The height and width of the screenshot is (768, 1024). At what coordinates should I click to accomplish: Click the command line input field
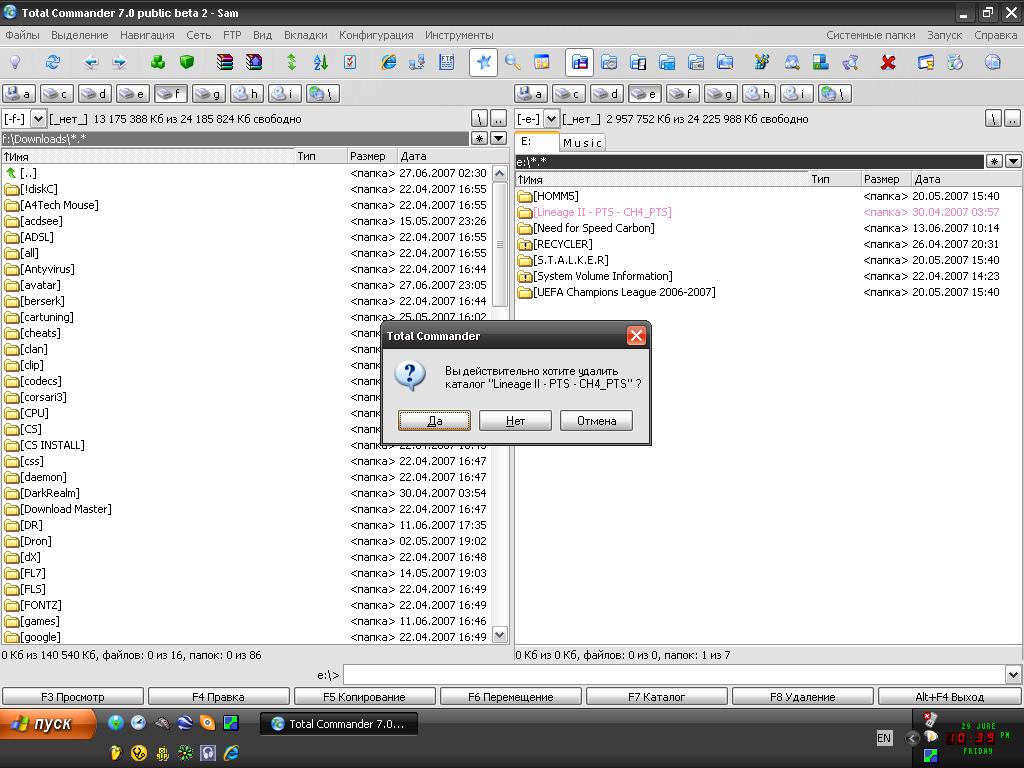tap(674, 675)
